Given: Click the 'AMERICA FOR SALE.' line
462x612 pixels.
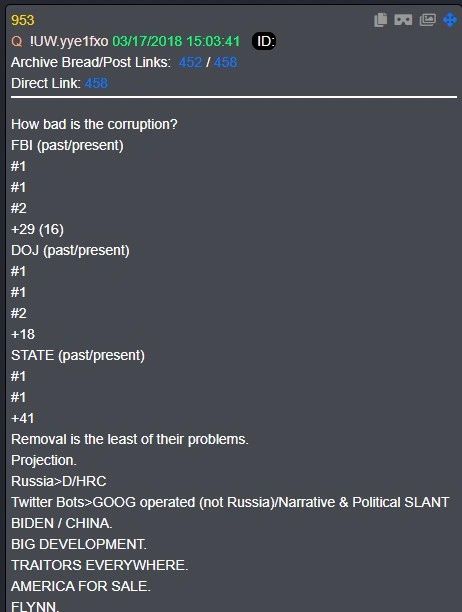Looking at the screenshot, I should coord(81,586).
